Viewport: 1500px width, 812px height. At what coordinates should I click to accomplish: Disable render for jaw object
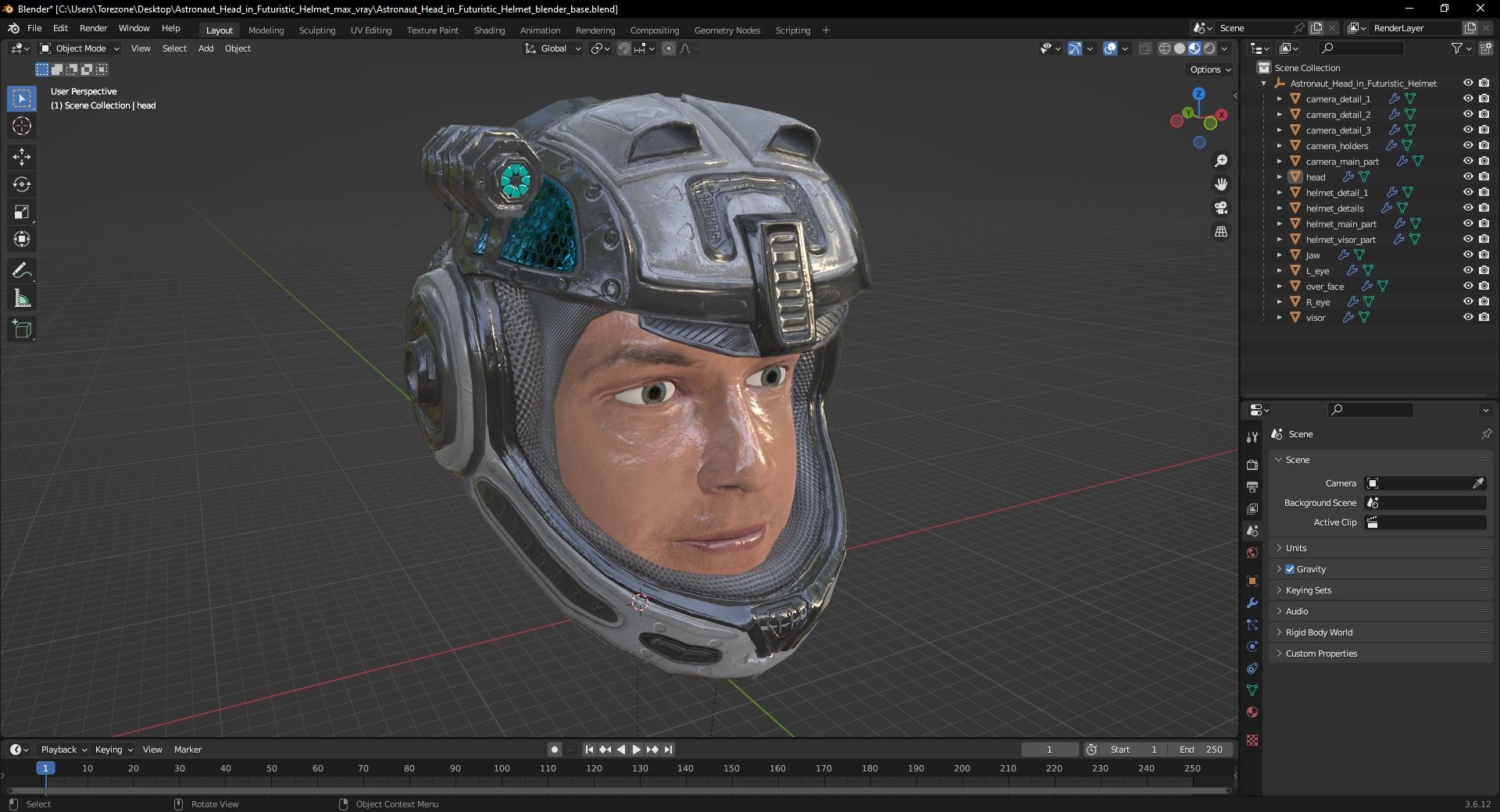(x=1484, y=255)
